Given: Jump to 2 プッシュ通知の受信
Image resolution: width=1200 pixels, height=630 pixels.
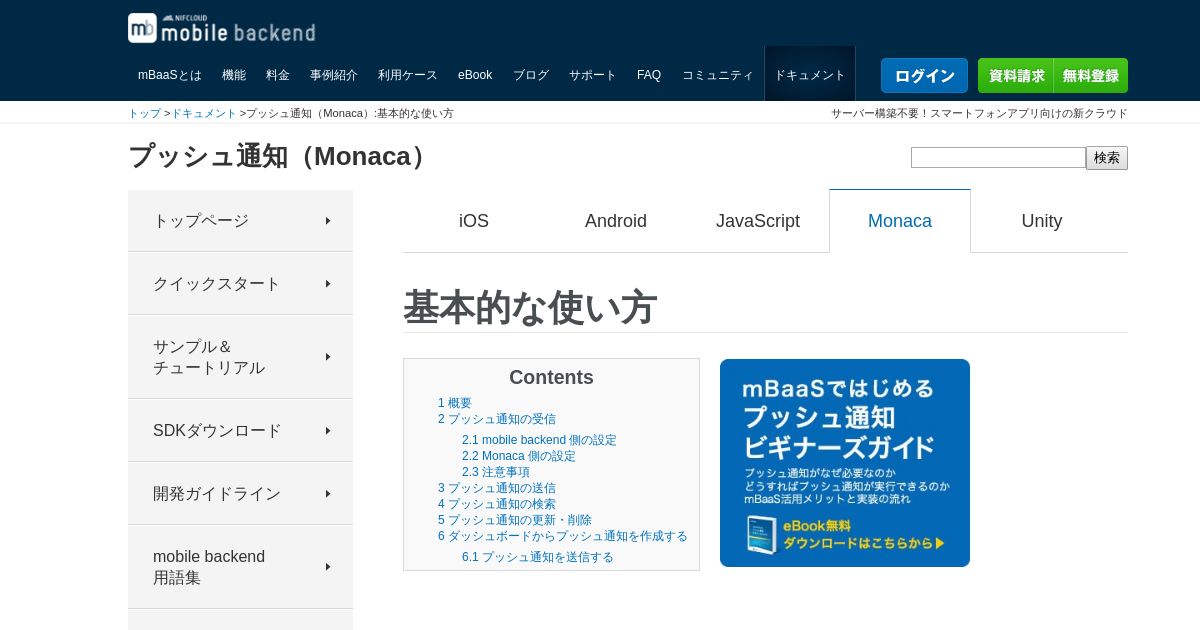Looking at the screenshot, I should point(497,419).
